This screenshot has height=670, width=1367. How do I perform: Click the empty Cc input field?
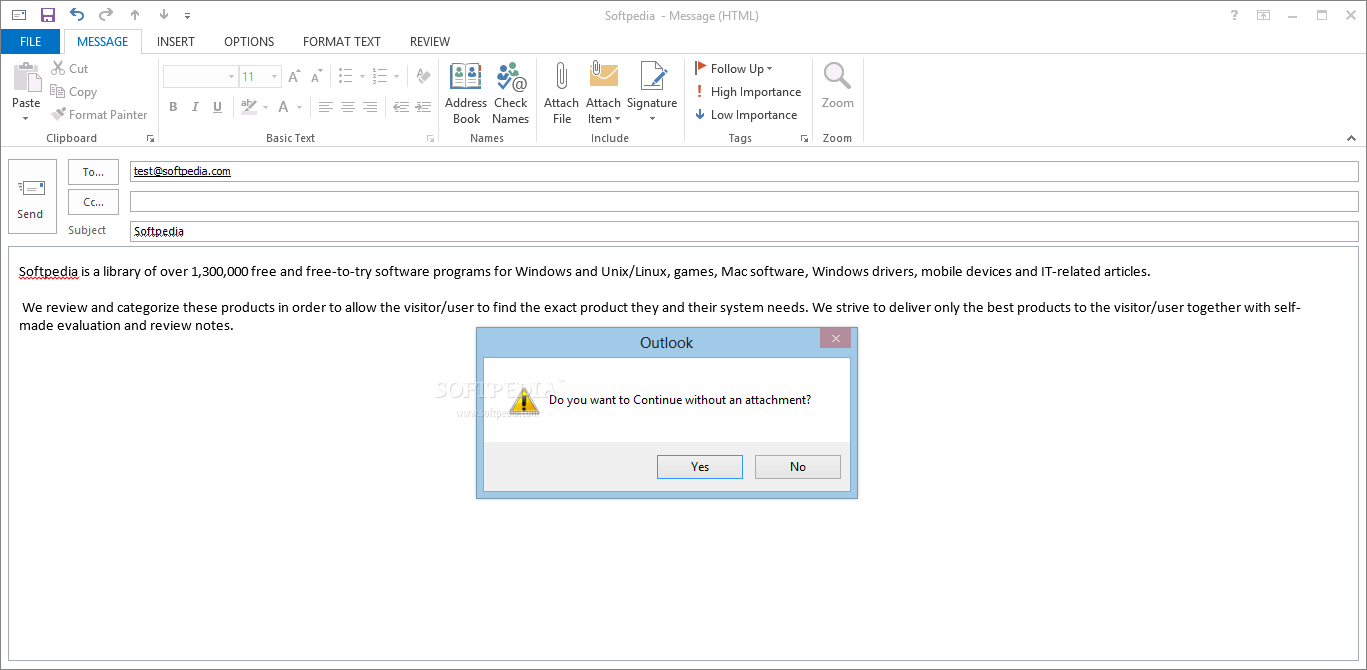pos(744,202)
